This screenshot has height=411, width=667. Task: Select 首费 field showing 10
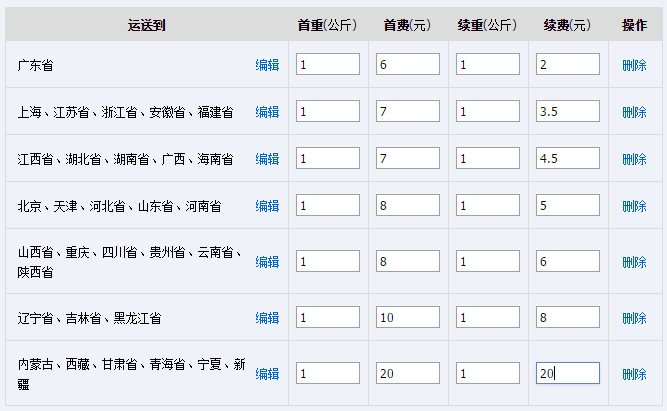pyautogui.click(x=408, y=317)
